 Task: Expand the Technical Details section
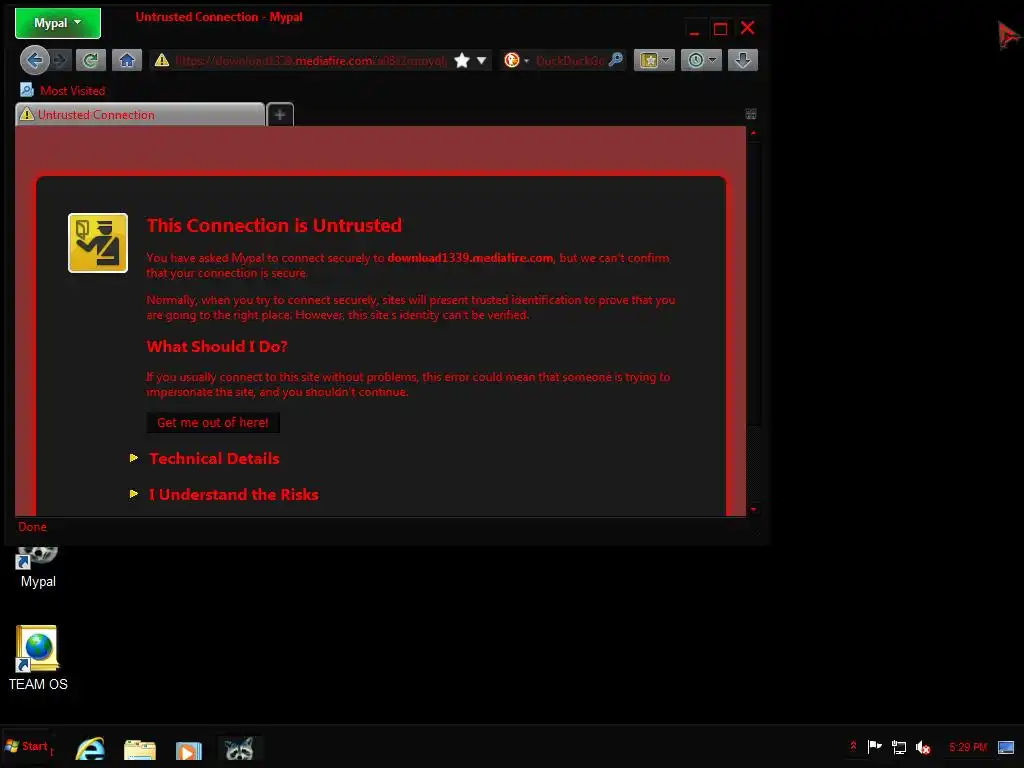(214, 458)
